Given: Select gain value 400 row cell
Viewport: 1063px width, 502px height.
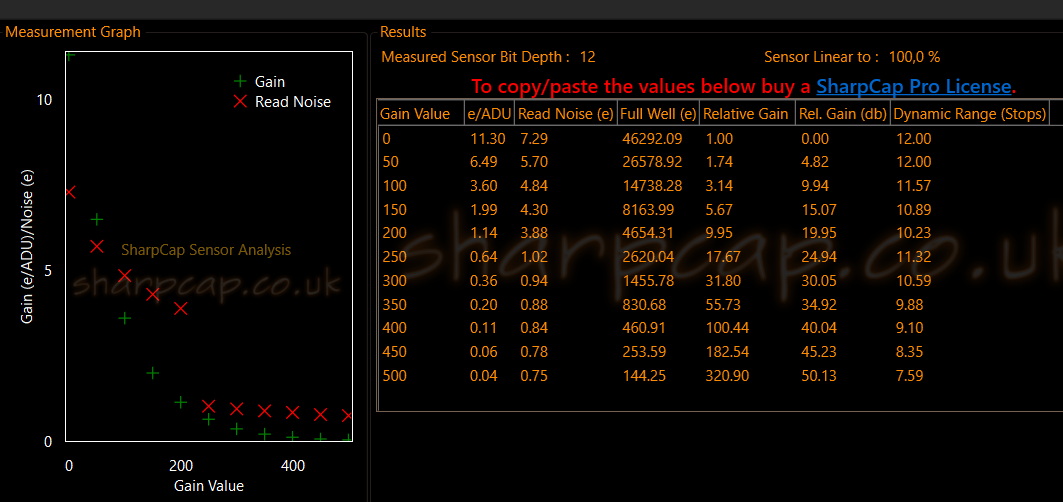Looking at the screenshot, I should coord(394,328).
